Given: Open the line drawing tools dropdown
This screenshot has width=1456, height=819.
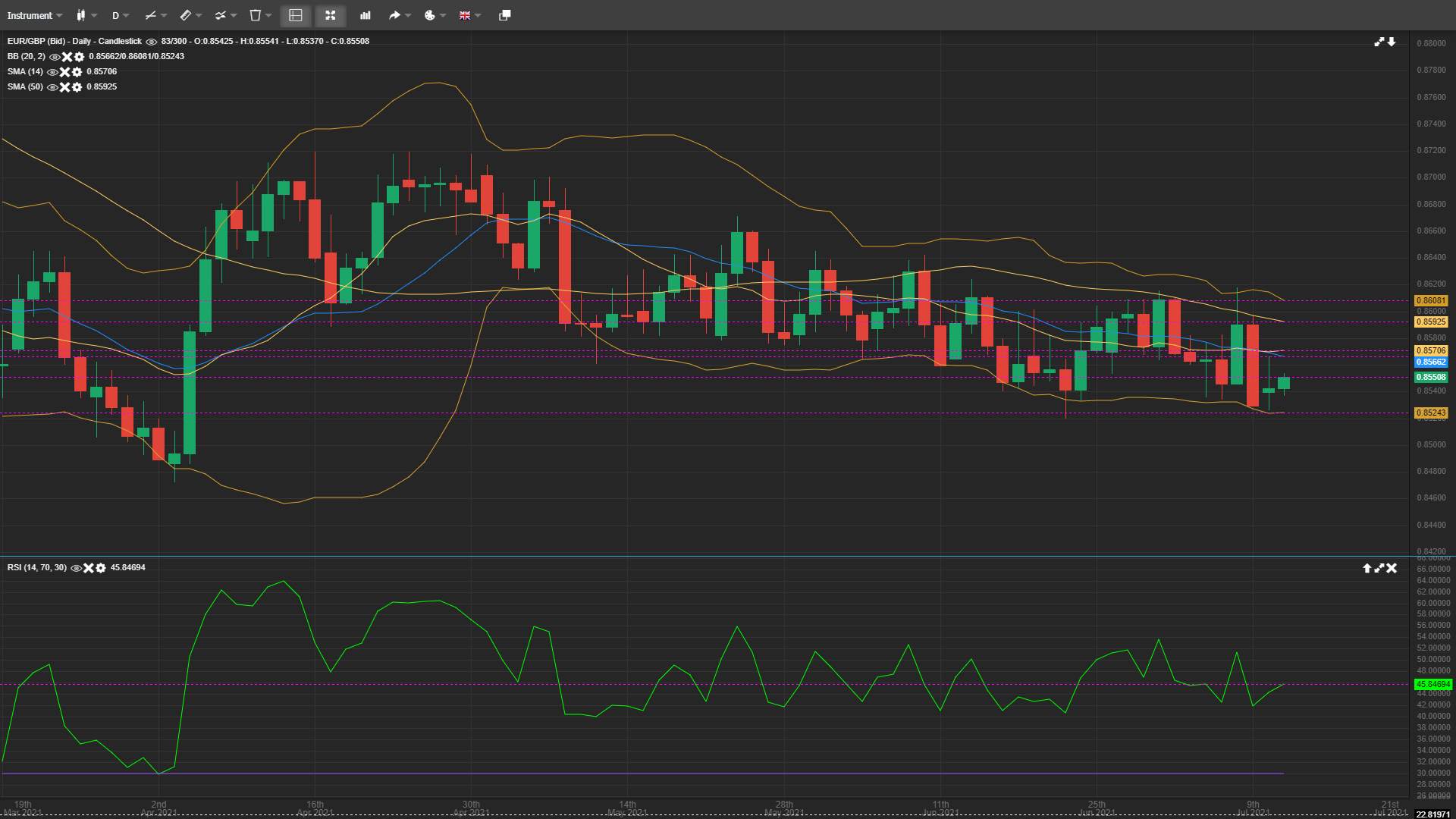Looking at the screenshot, I should point(164,15).
